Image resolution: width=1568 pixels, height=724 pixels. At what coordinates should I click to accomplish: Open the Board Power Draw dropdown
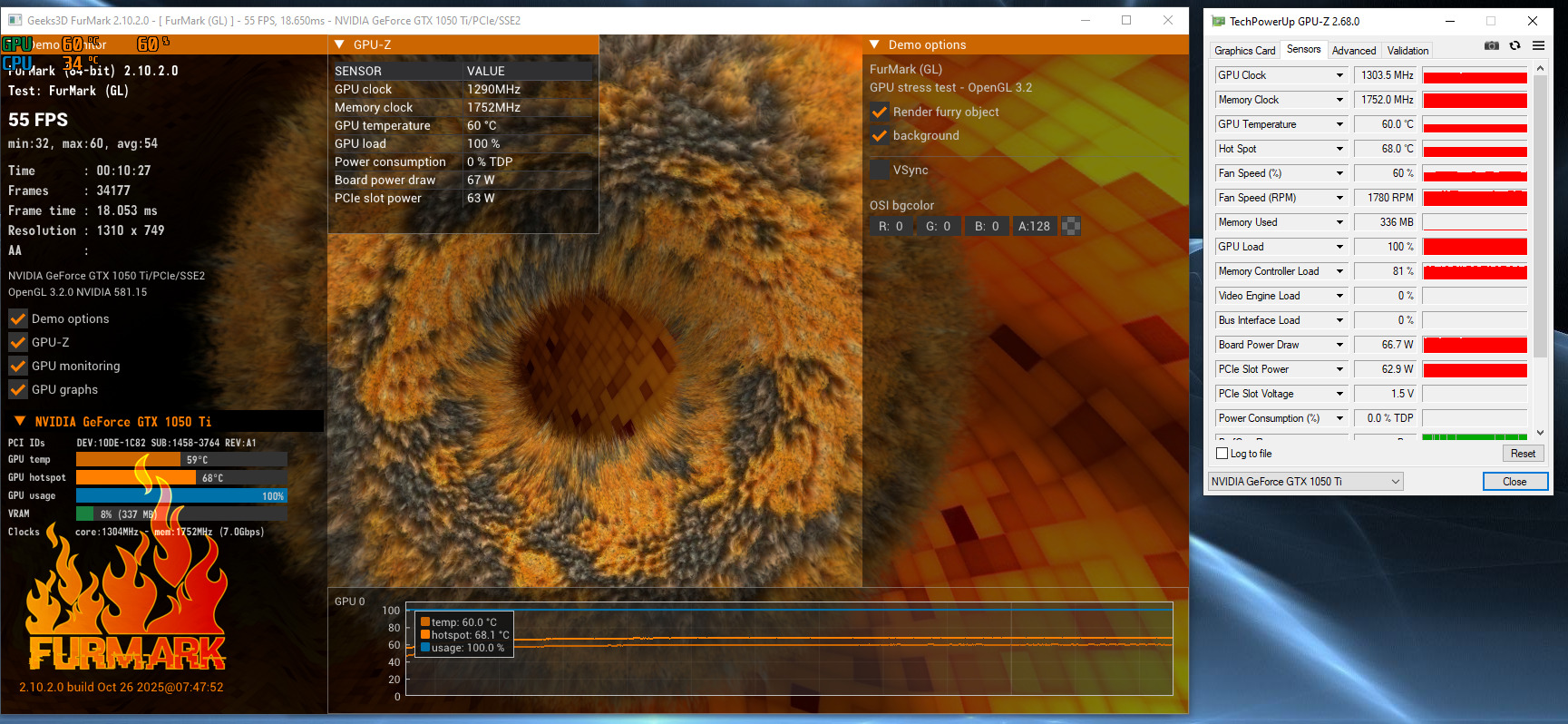[x=1339, y=345]
